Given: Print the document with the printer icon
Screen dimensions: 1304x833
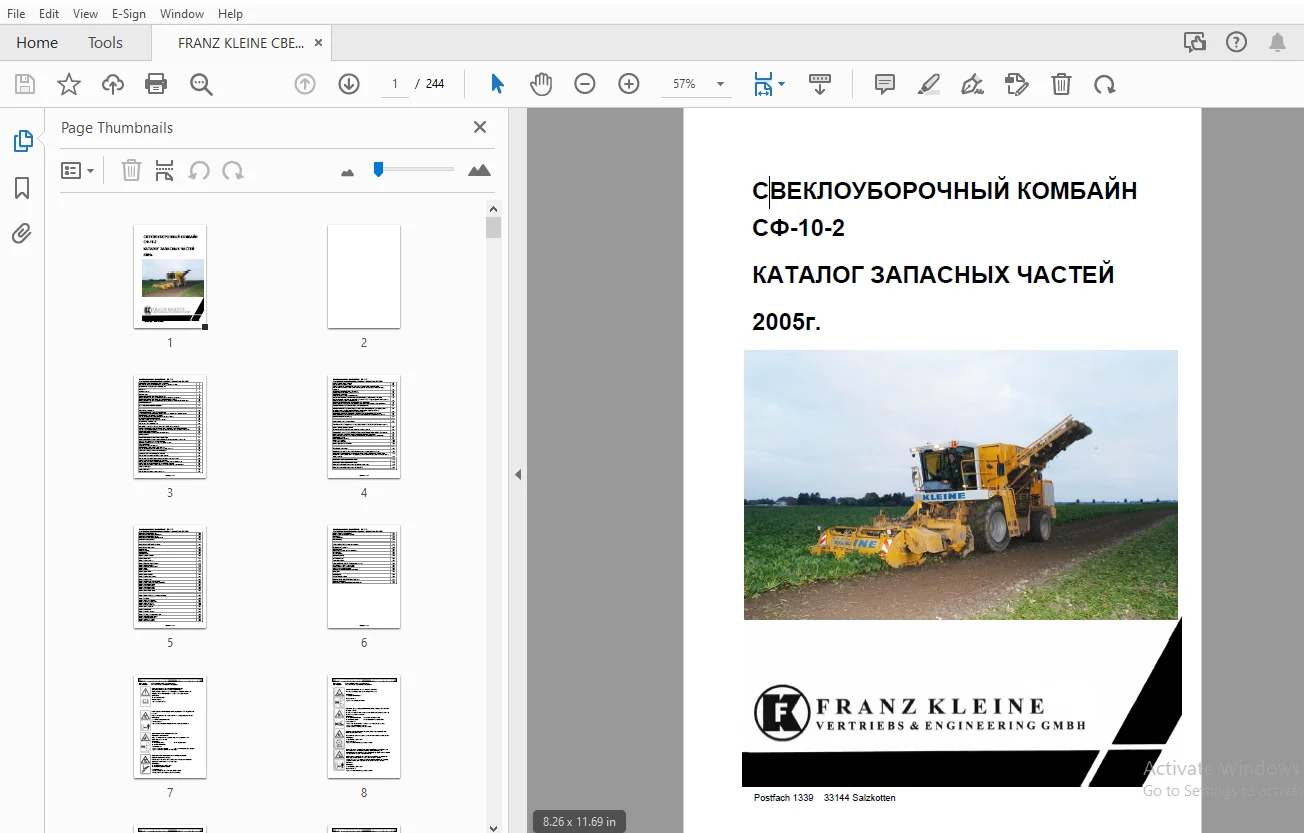Looking at the screenshot, I should [156, 84].
